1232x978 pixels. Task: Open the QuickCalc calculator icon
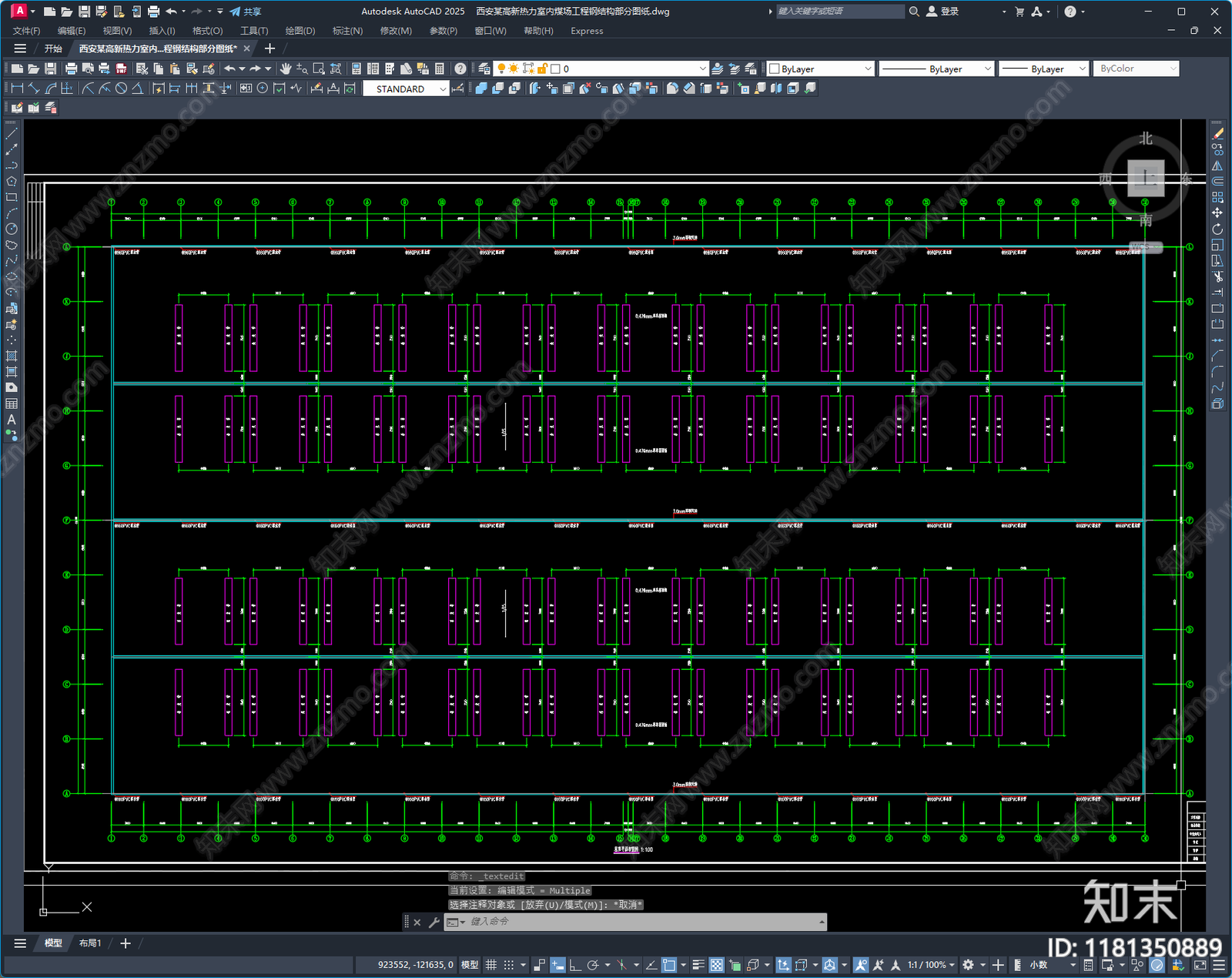point(440,69)
